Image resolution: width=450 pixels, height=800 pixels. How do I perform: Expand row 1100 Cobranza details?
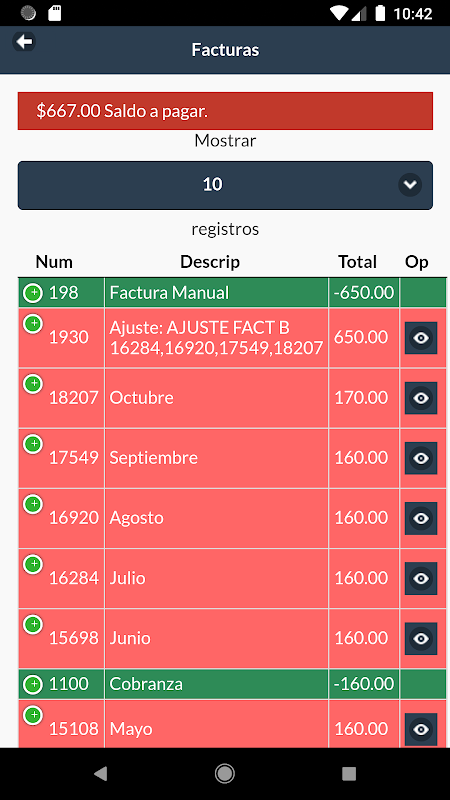(x=33, y=684)
